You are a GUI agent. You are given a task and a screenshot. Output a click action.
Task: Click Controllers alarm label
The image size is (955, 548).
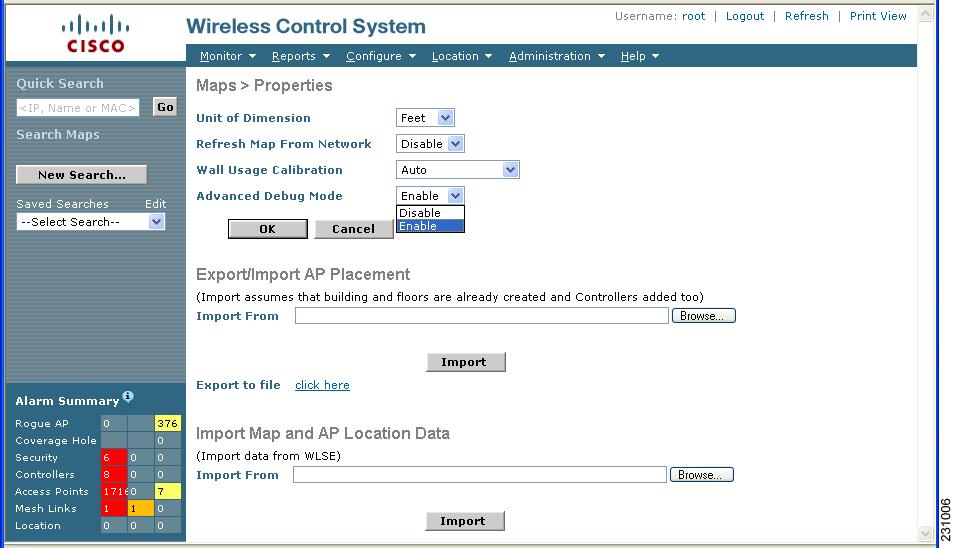45,474
